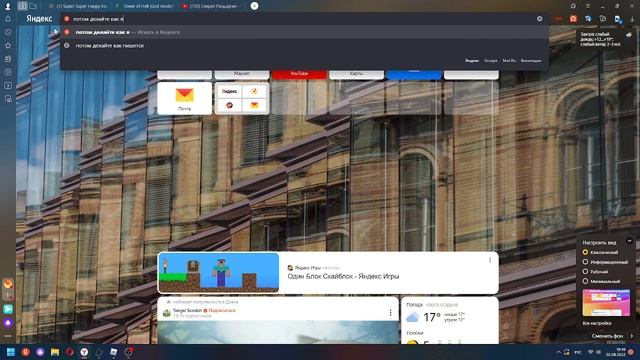Open the red YouTube tile
This screenshot has width=640, height=360.
[x=299, y=74]
